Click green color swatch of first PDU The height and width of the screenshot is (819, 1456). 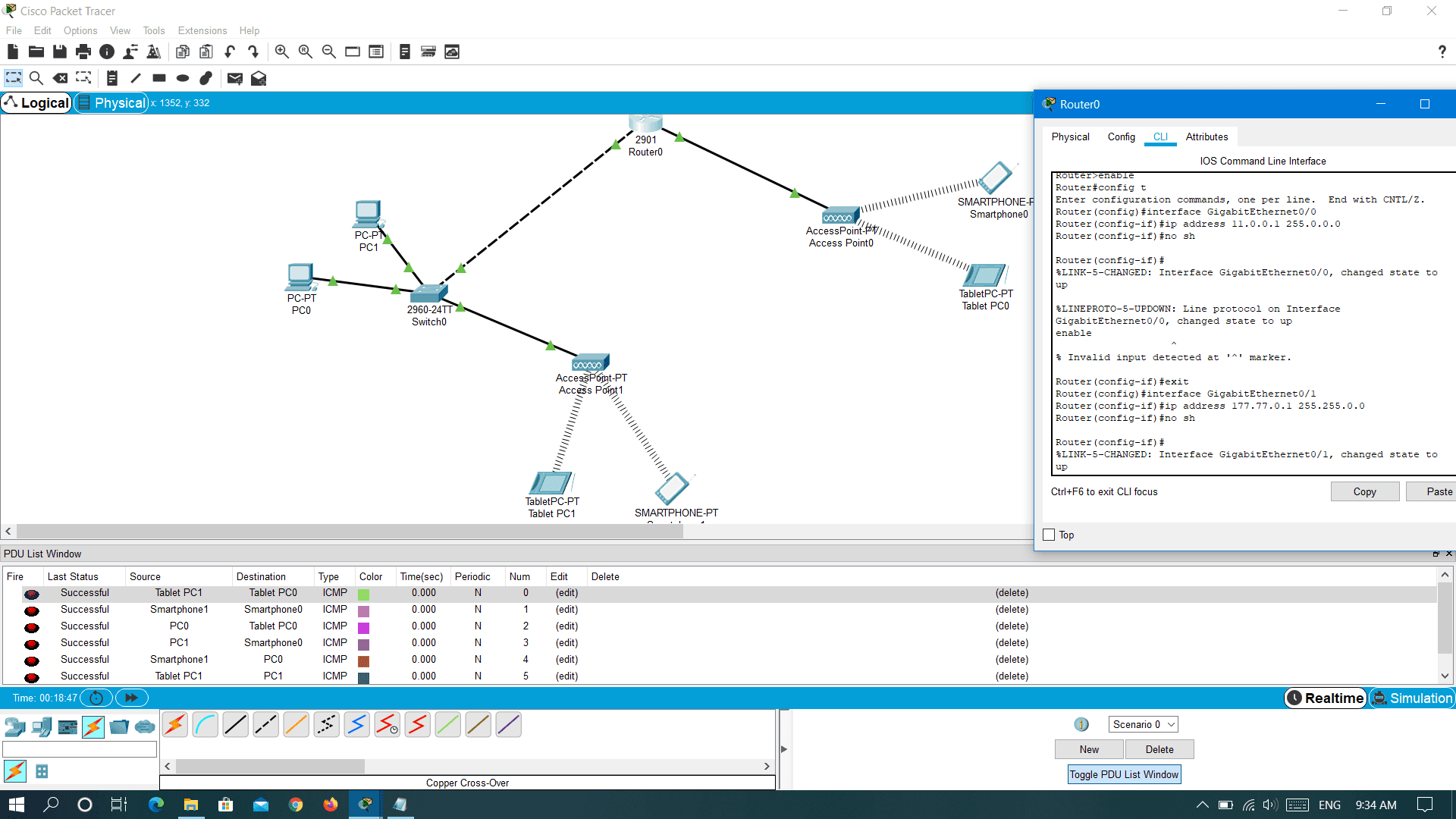tap(363, 595)
